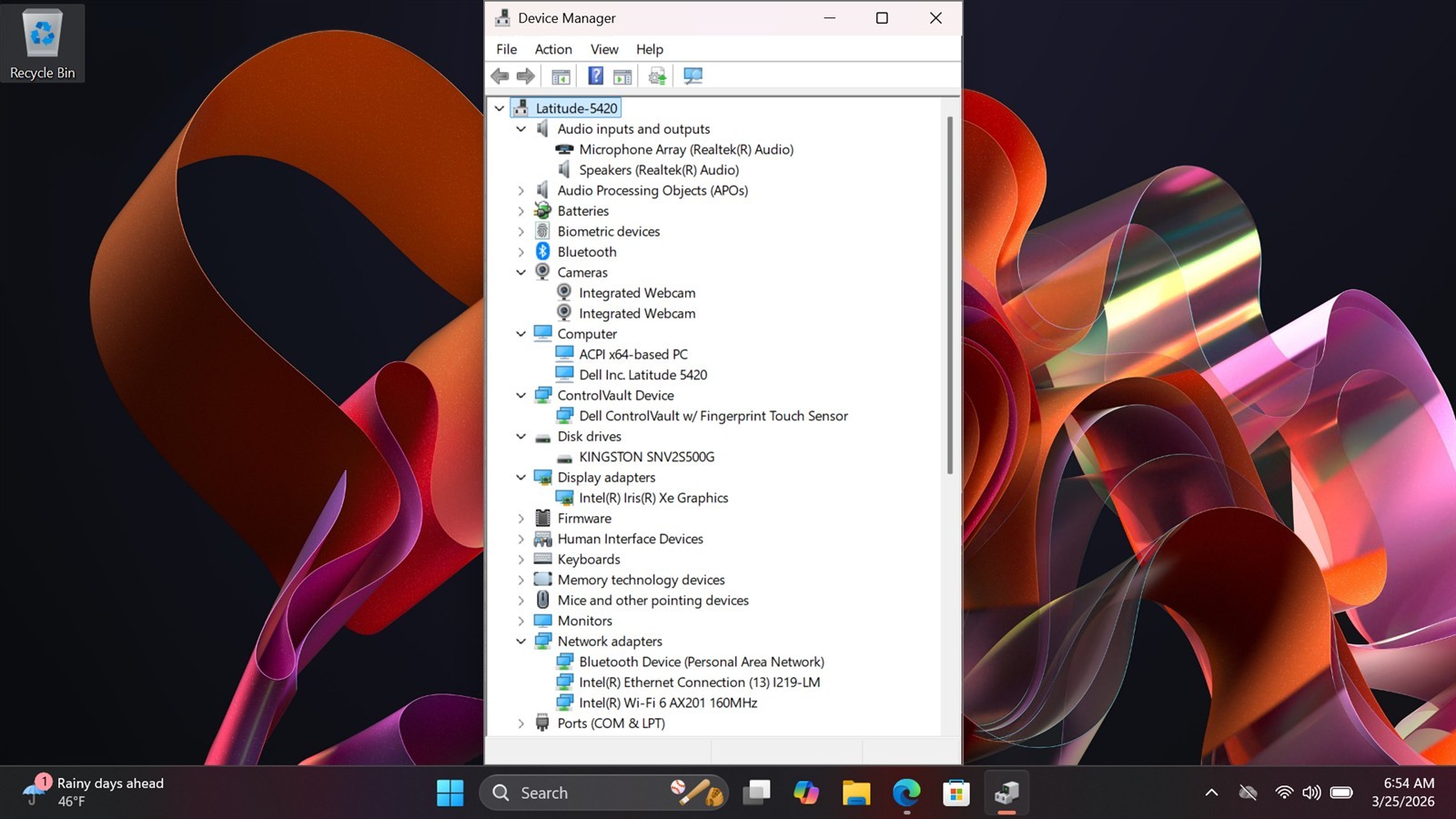Click the Properties toolbar icon
1456x819 pixels.
pyautogui.click(x=622, y=76)
